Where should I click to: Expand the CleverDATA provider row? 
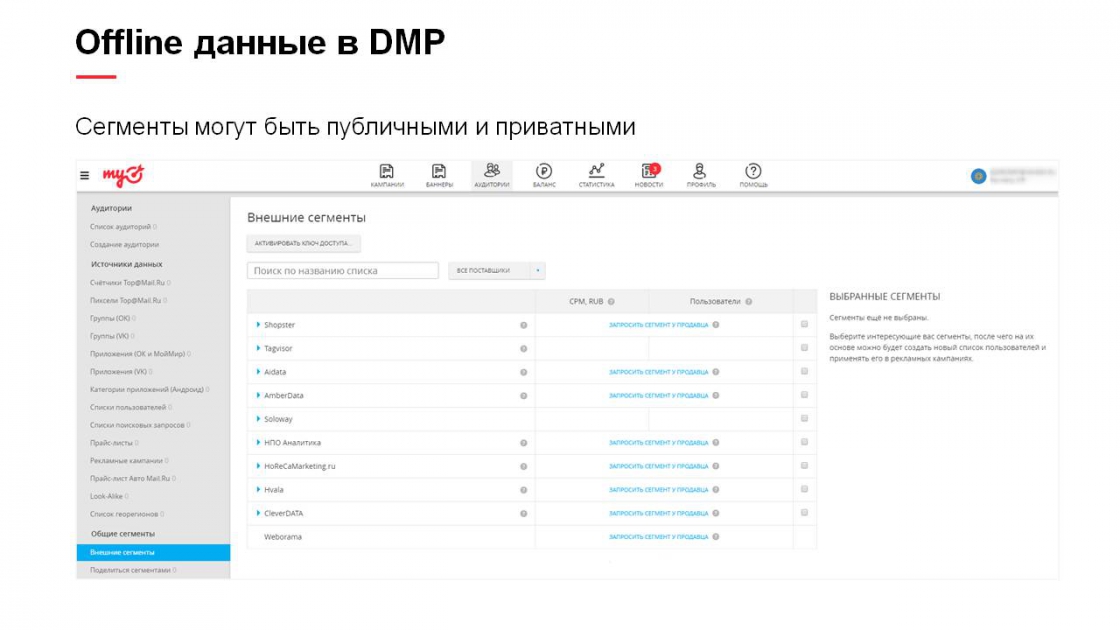[258, 513]
